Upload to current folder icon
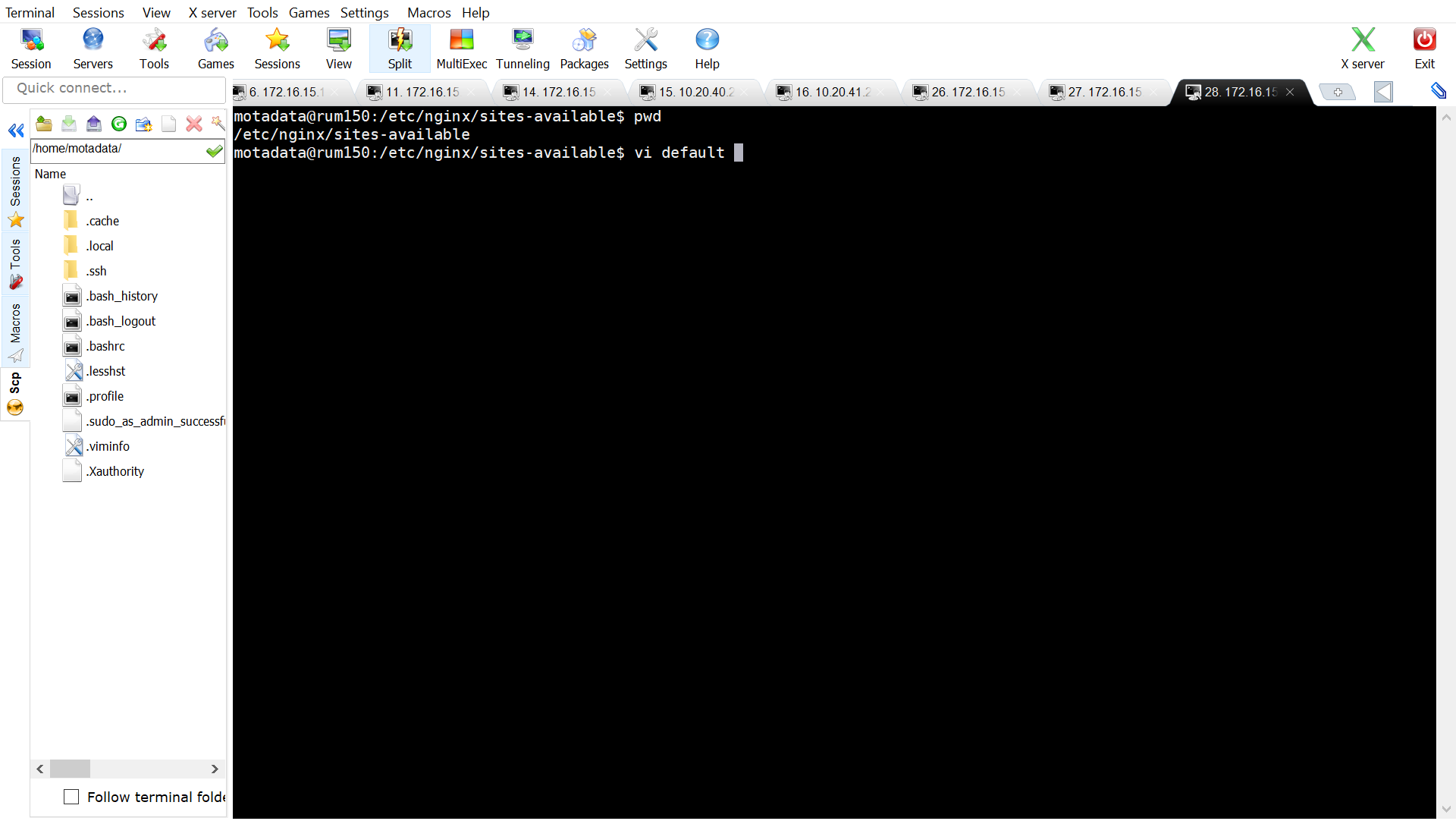Image resolution: width=1456 pixels, height=821 pixels. click(x=94, y=124)
